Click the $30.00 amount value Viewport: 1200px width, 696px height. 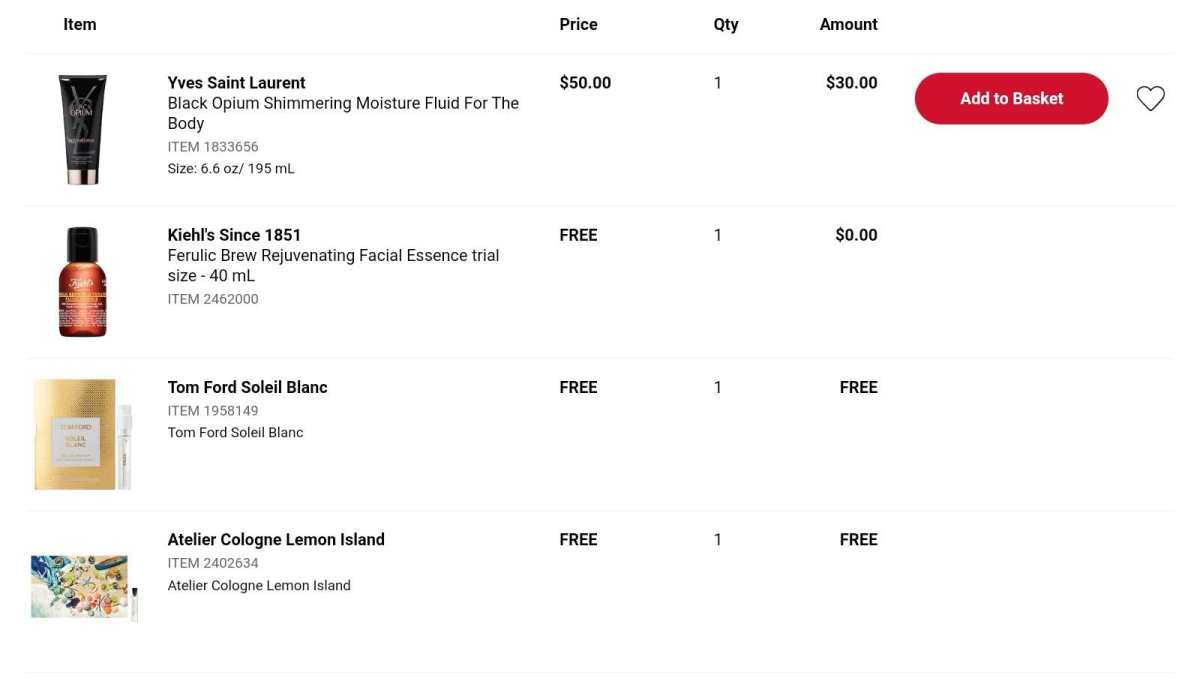[851, 83]
